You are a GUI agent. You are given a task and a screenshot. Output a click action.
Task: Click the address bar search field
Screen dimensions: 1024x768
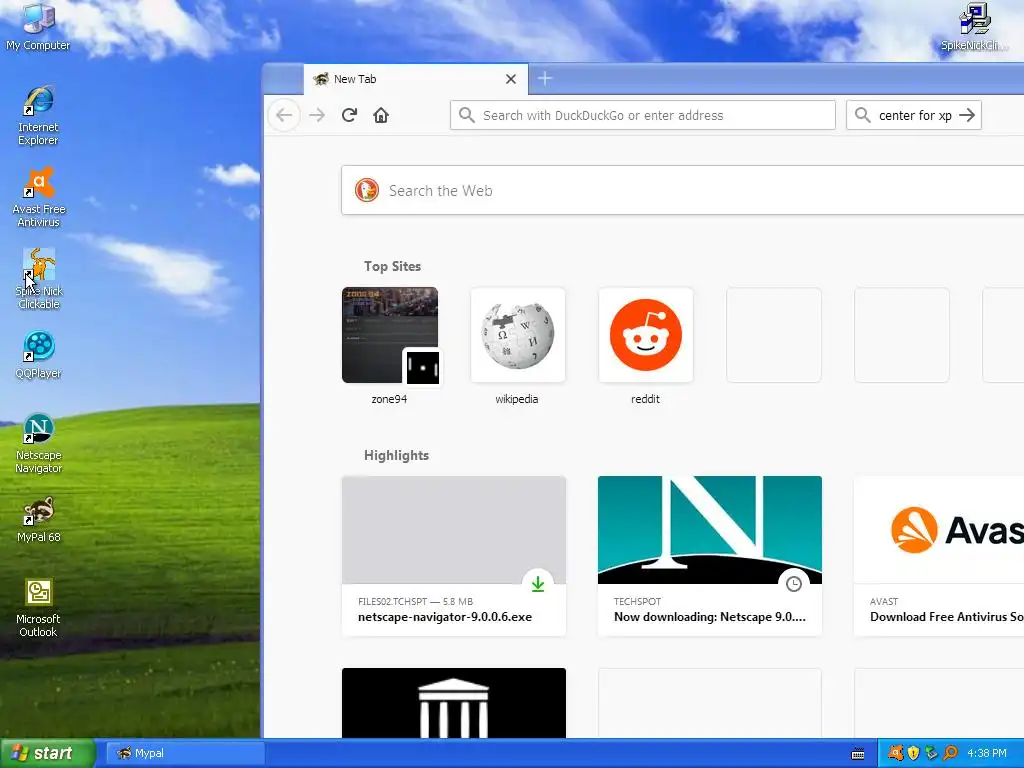click(643, 116)
